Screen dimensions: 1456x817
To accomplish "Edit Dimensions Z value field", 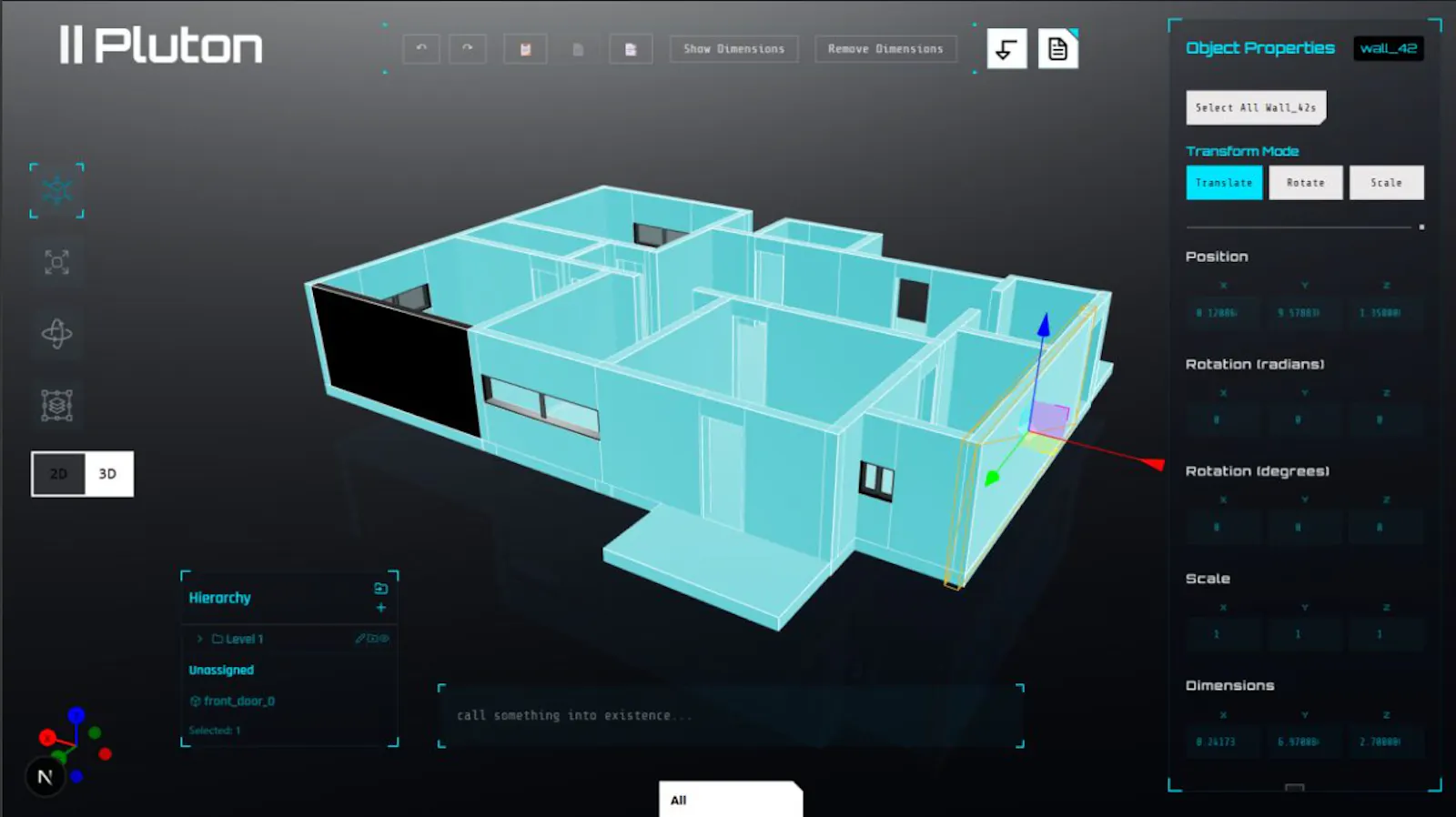I will pos(1386,742).
